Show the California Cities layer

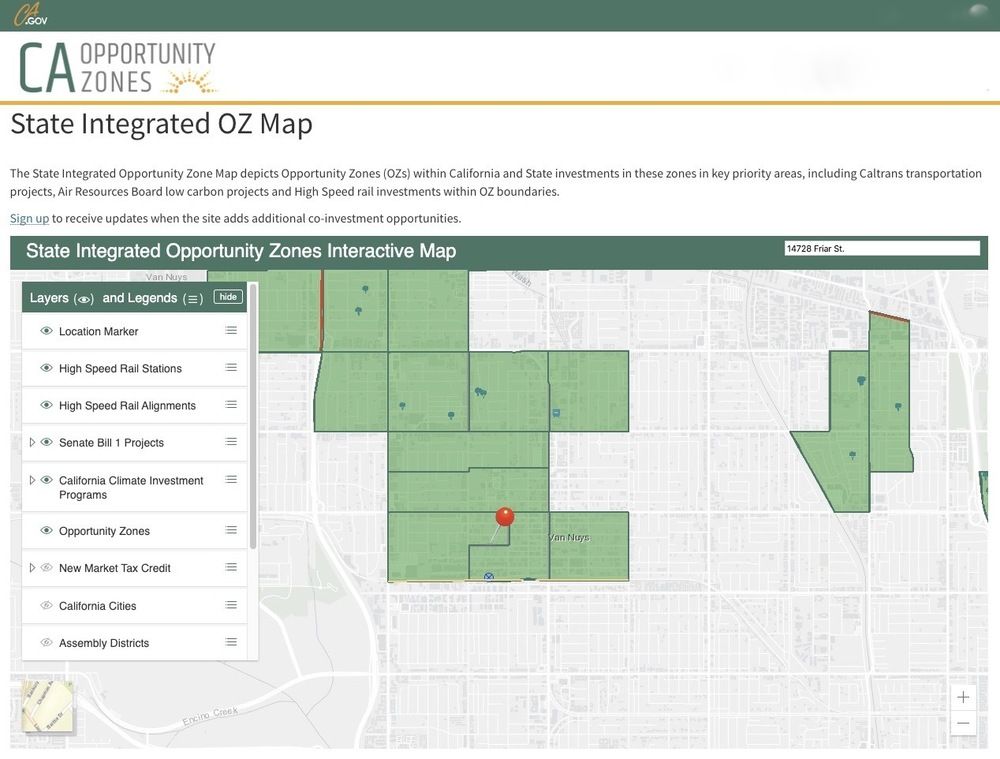46,605
